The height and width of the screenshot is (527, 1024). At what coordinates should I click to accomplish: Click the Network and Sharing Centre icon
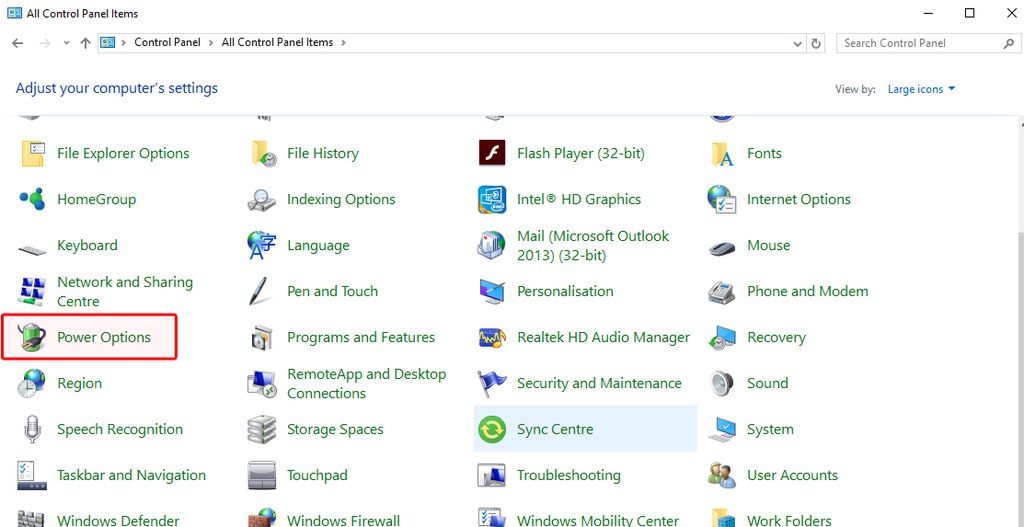pyautogui.click(x=33, y=291)
